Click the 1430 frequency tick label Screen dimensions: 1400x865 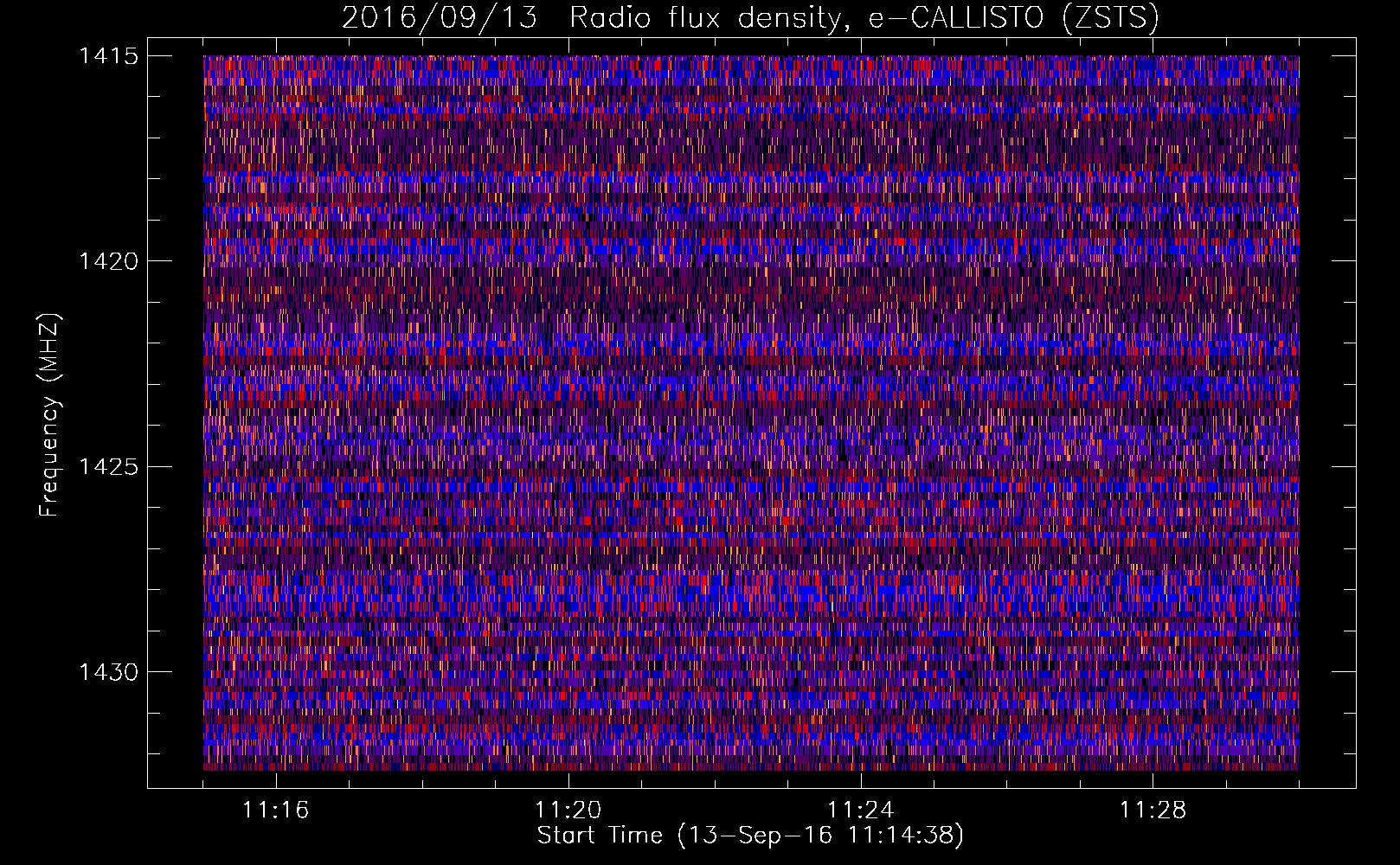pyautogui.click(x=108, y=672)
